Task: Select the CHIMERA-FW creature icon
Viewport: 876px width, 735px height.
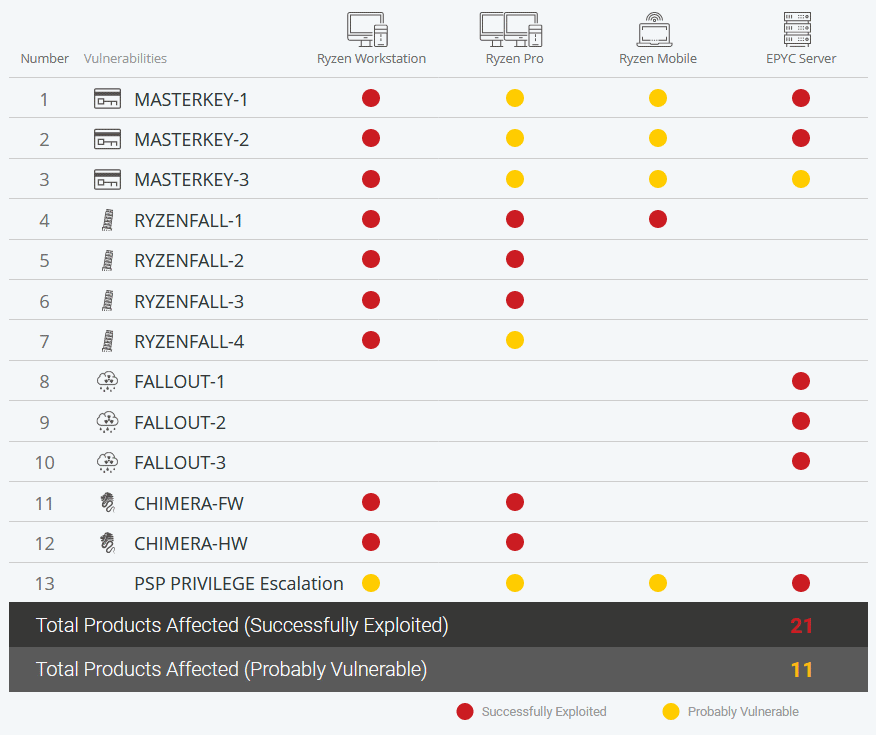Action: tap(107, 502)
